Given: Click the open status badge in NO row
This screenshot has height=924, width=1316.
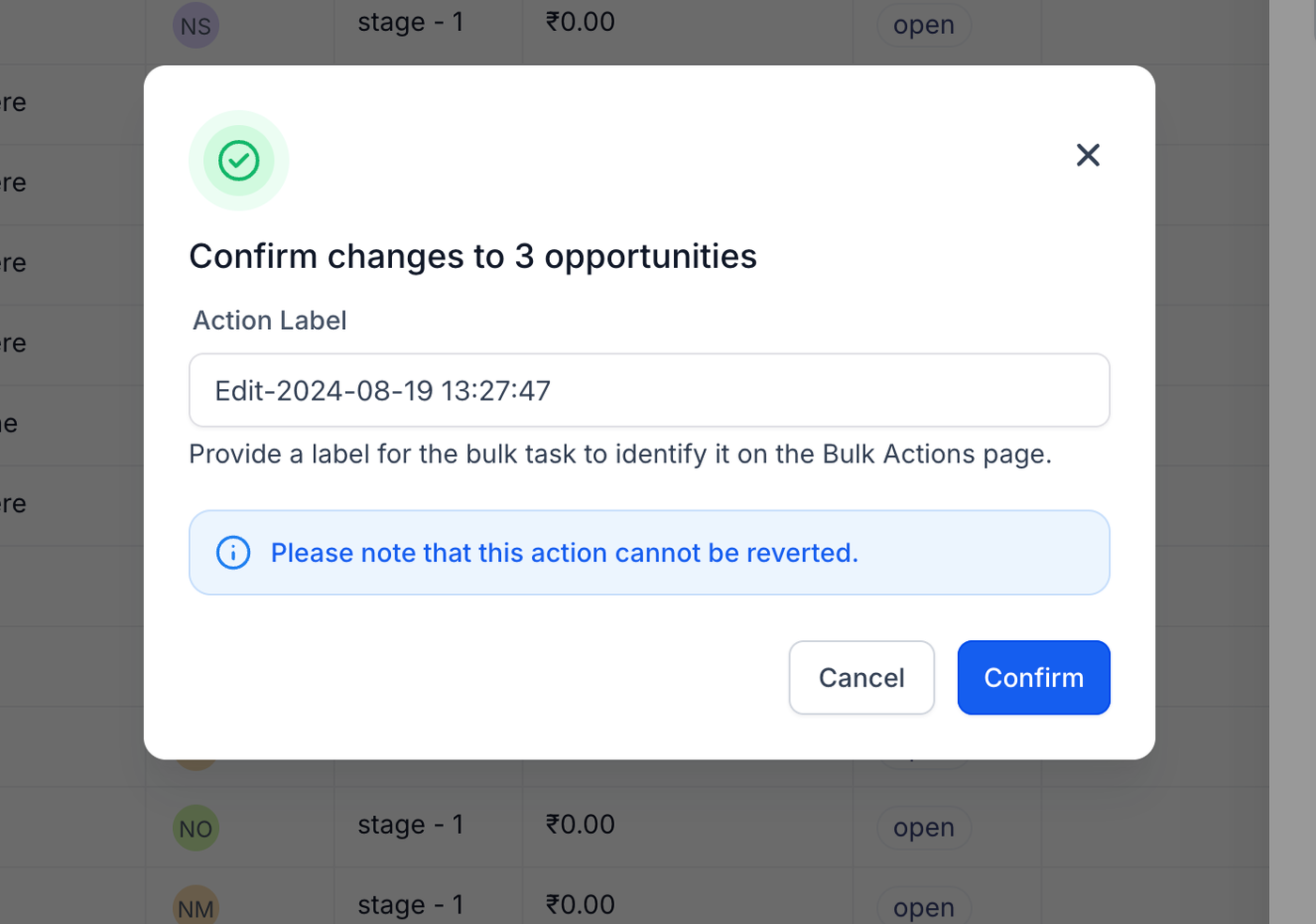Looking at the screenshot, I should (x=923, y=828).
